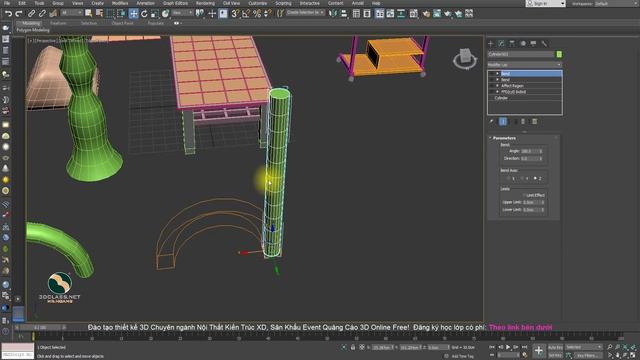Activate the Select Object tool
The width and height of the screenshot is (640, 360).
coord(88,13)
